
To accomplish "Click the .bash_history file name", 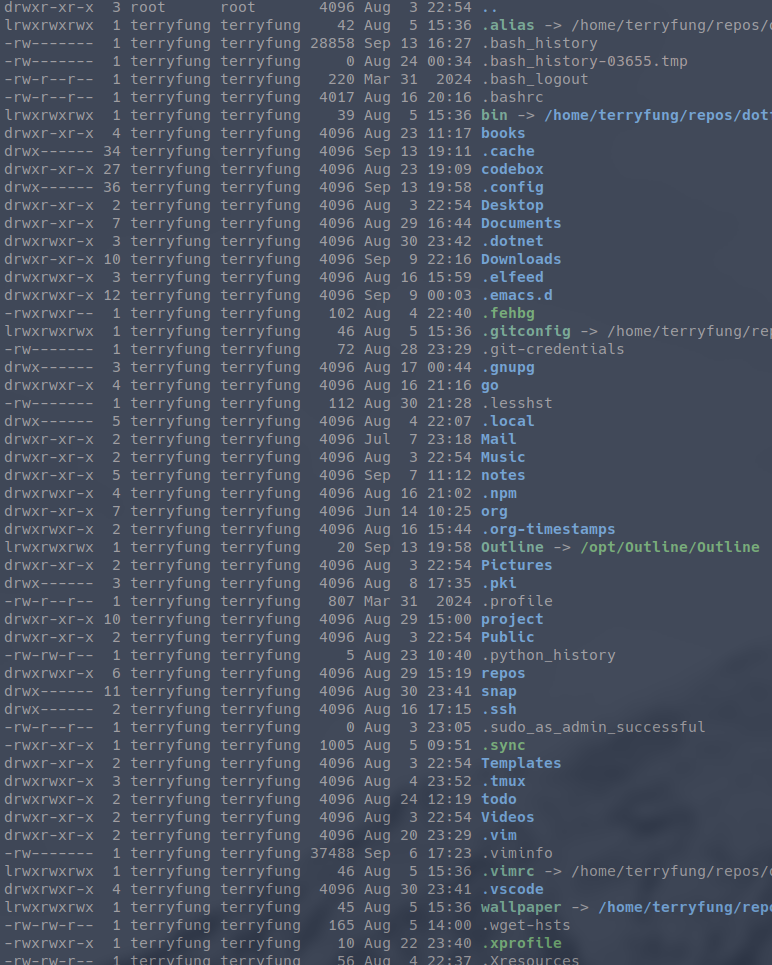I will click(539, 43).
